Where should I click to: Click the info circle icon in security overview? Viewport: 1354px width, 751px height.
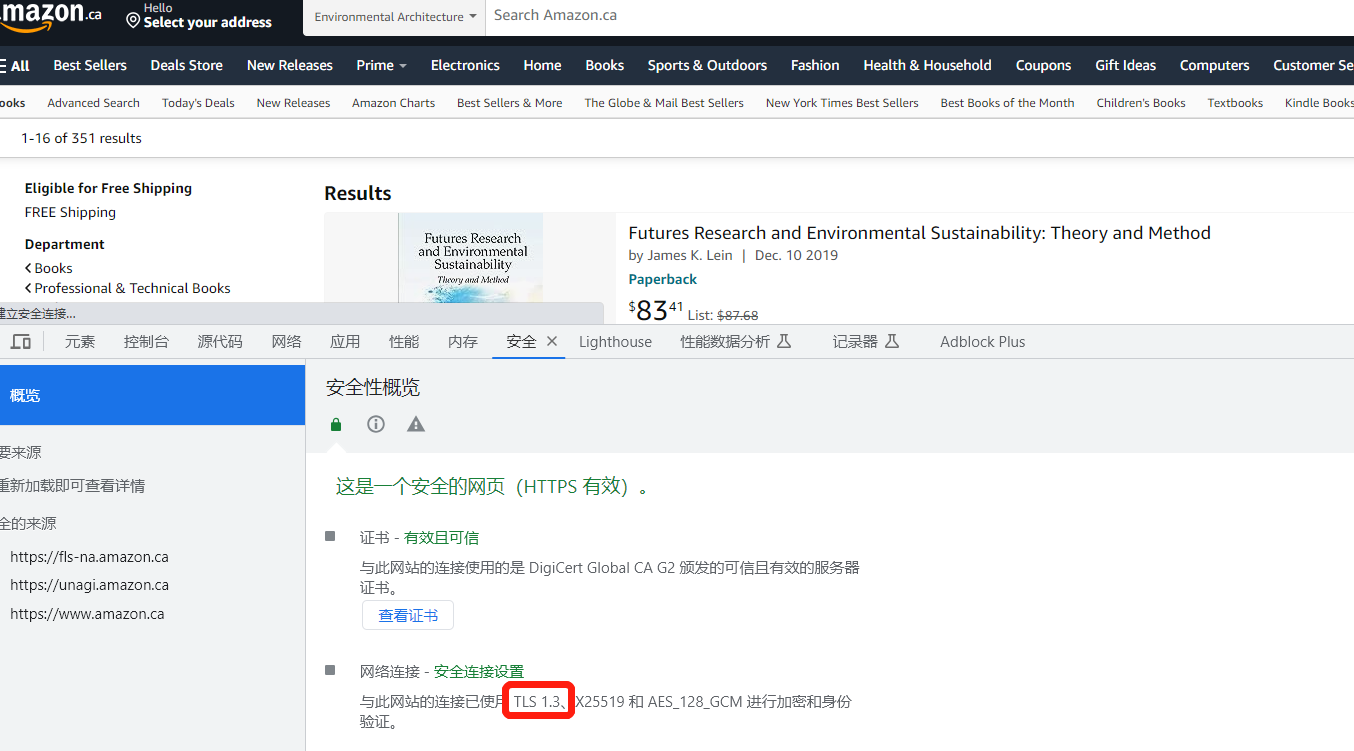point(375,424)
